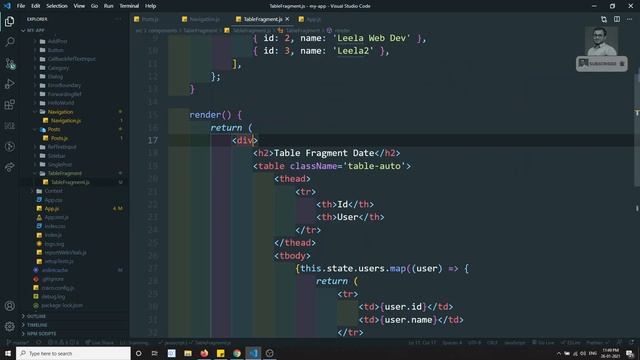Viewport: 640px width, 360px height.
Task: Open the Windows Start menu
Action: pos(8,353)
